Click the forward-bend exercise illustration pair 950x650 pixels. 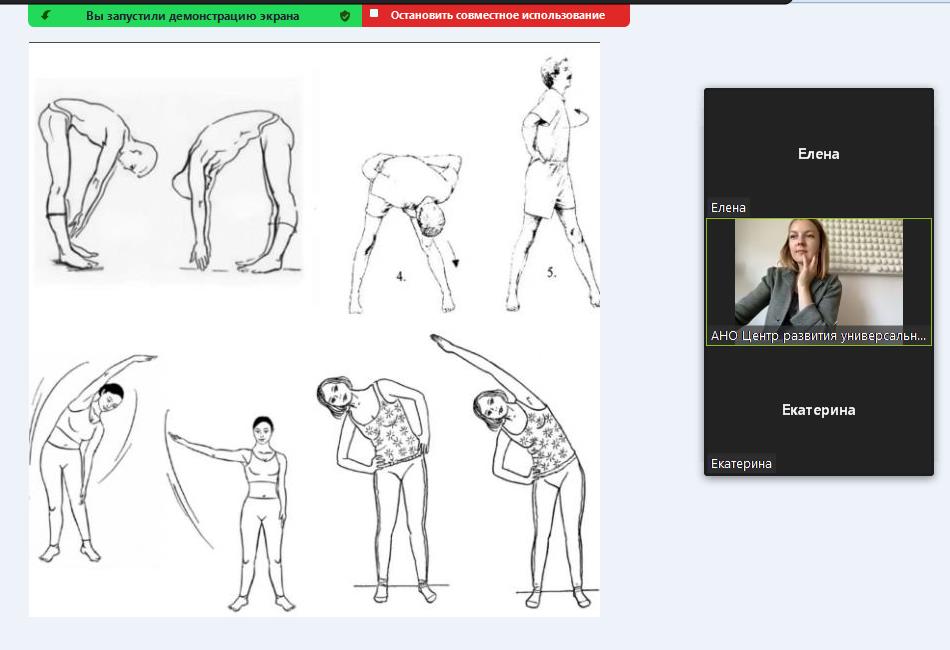point(168,182)
